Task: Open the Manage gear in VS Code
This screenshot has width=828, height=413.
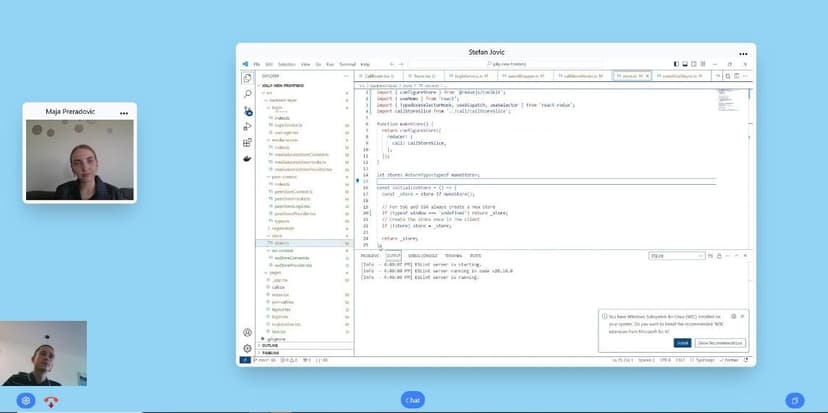Action: pyautogui.click(x=247, y=348)
